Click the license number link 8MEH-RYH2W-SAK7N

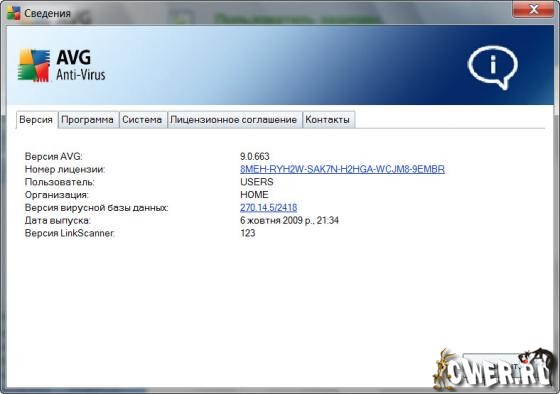342,169
